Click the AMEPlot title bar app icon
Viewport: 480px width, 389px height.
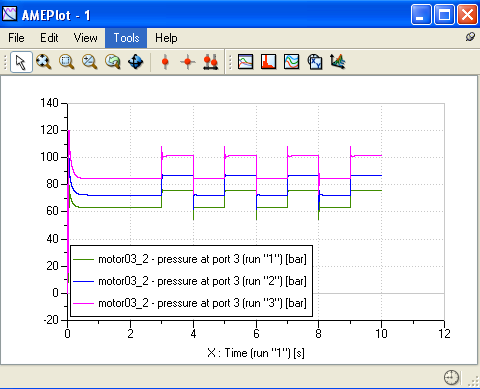[9, 14]
